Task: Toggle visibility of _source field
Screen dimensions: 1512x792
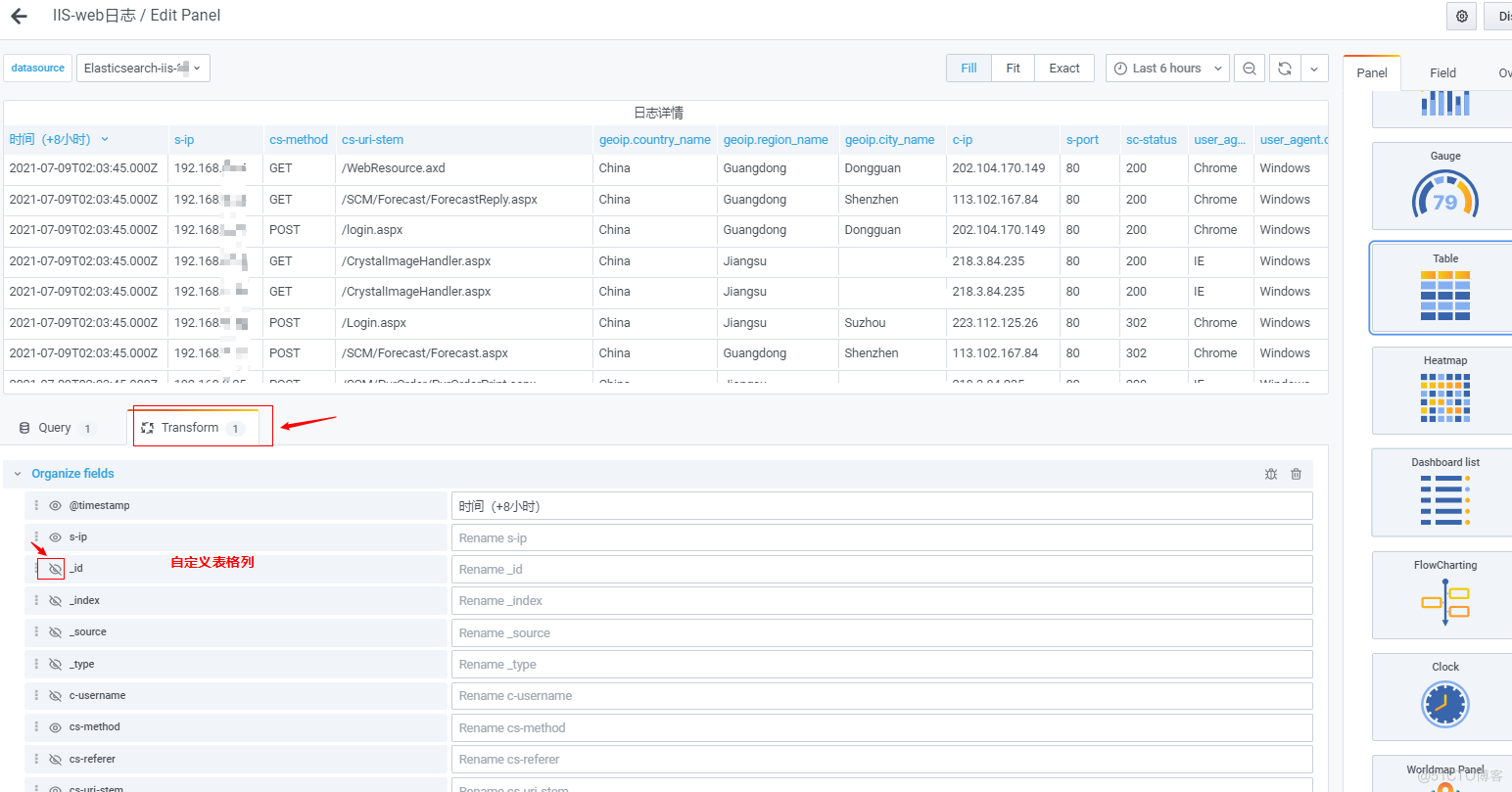Action: click(56, 632)
